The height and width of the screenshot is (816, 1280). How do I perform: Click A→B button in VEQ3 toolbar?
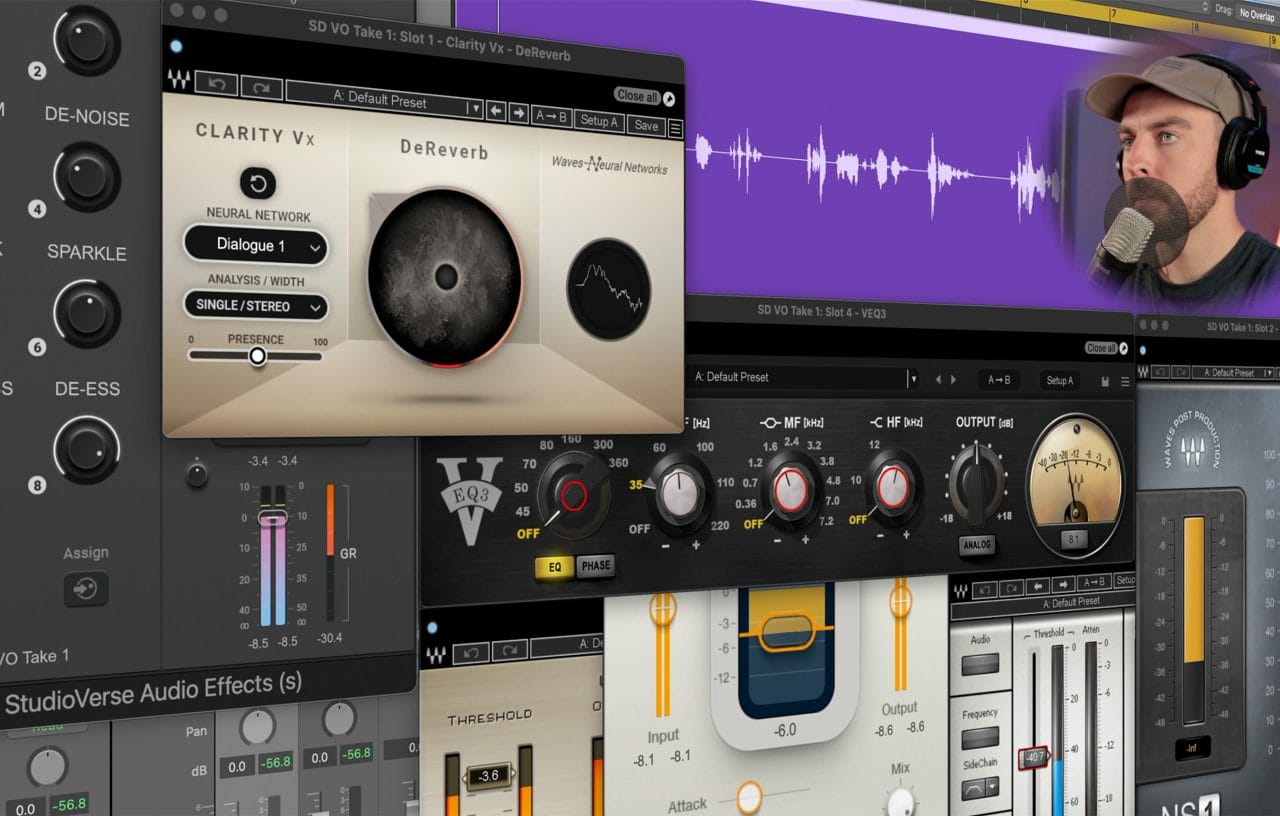click(x=999, y=380)
